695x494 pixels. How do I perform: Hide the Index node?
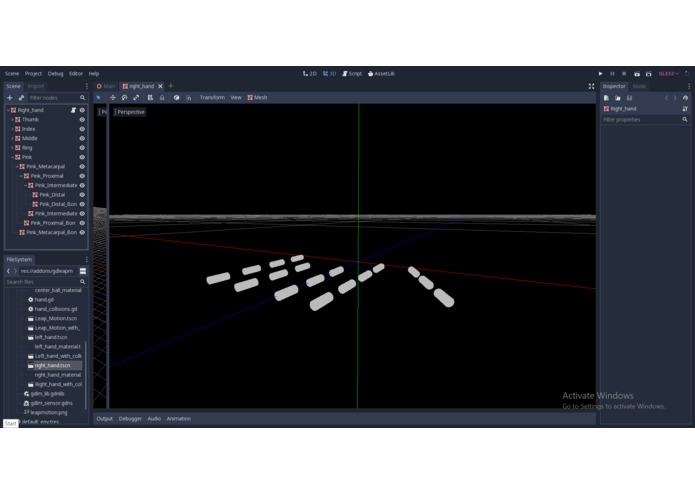pos(82,129)
